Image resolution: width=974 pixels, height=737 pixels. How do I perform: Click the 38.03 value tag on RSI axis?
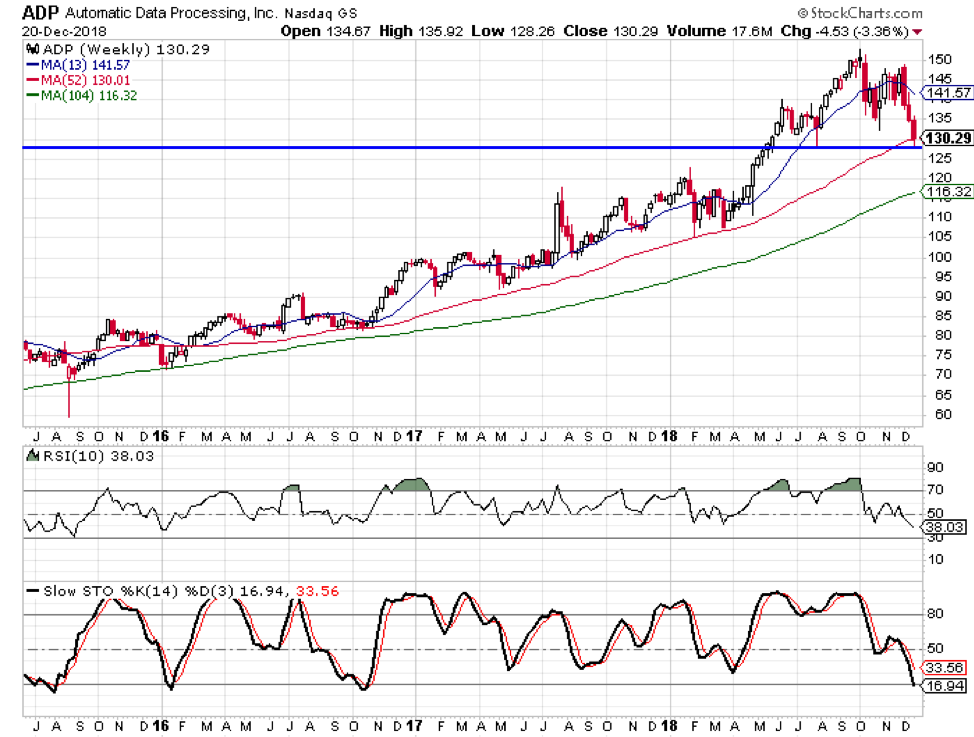coord(944,528)
